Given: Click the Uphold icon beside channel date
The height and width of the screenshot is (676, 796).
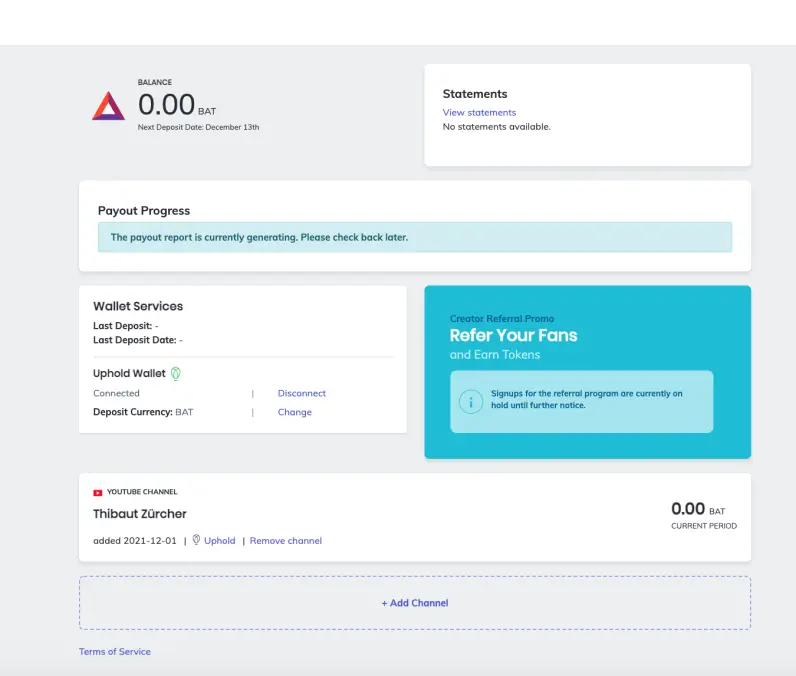Looking at the screenshot, I should (x=196, y=540).
